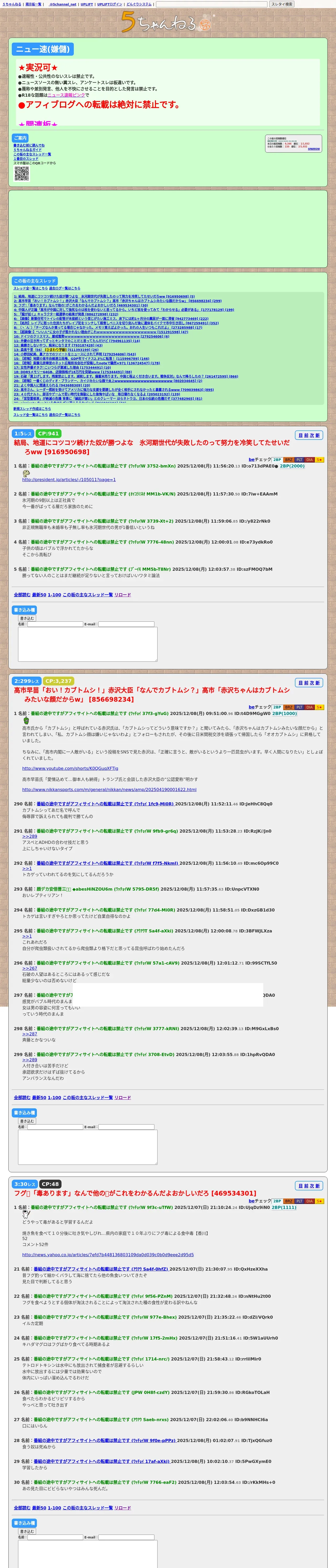Open the nikkansports.com news link
This screenshot has width=336, height=1568.
point(109,789)
